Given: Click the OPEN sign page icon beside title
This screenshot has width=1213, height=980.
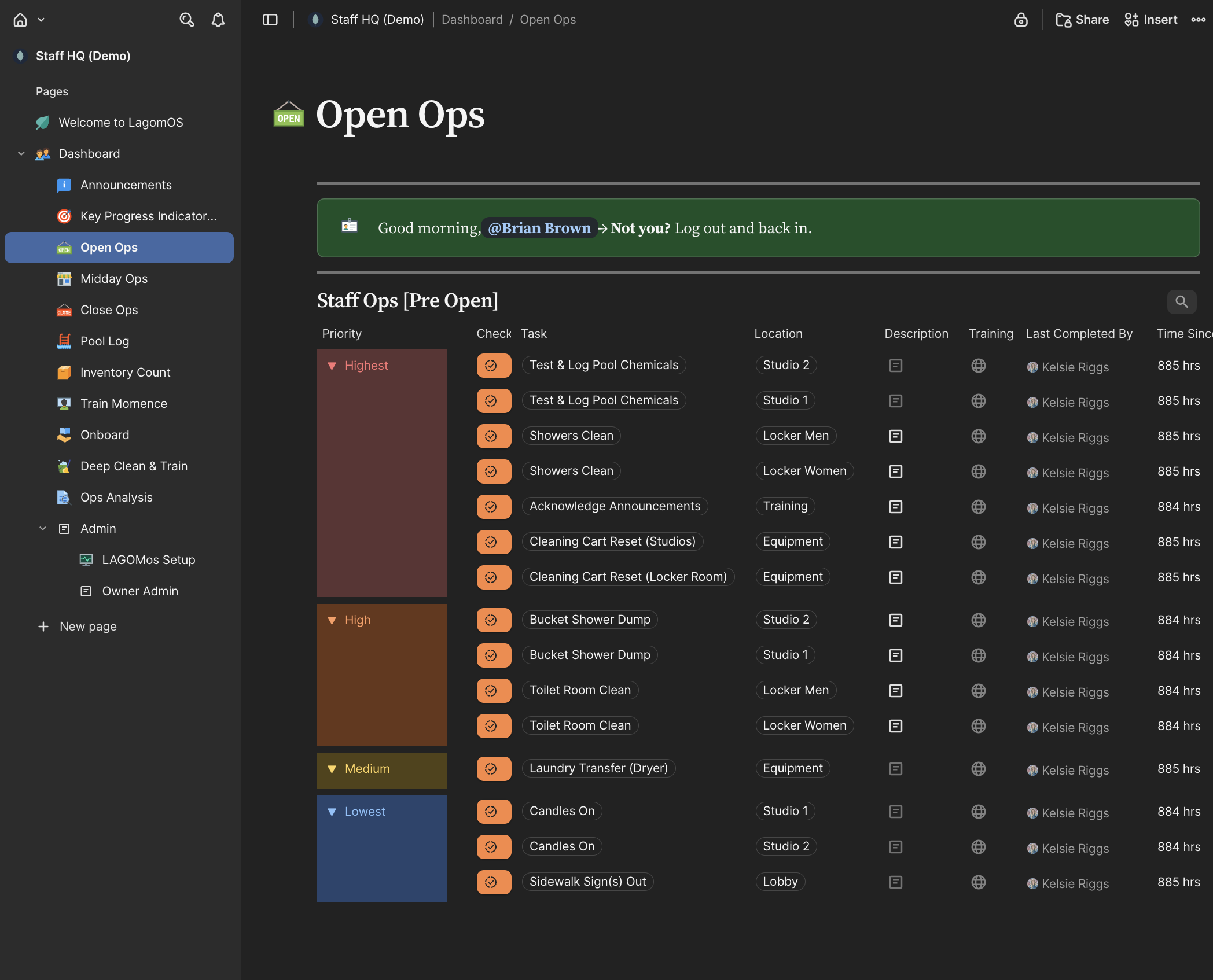Looking at the screenshot, I should click(289, 114).
